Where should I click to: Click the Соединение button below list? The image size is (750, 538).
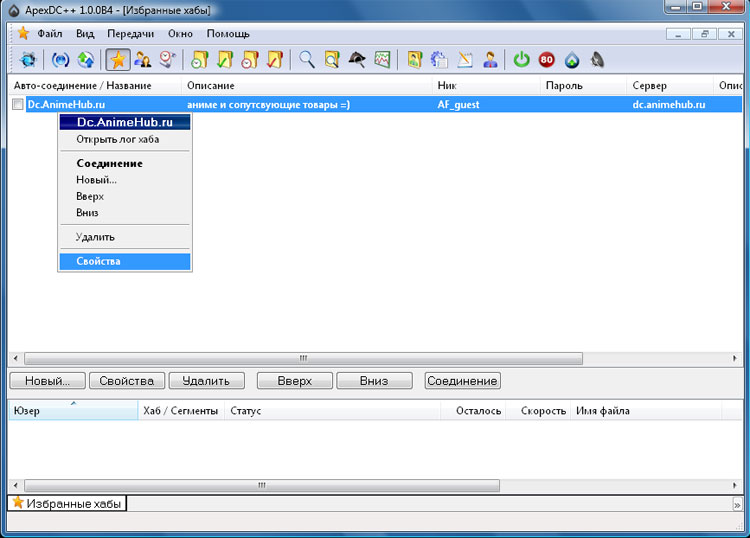463,381
